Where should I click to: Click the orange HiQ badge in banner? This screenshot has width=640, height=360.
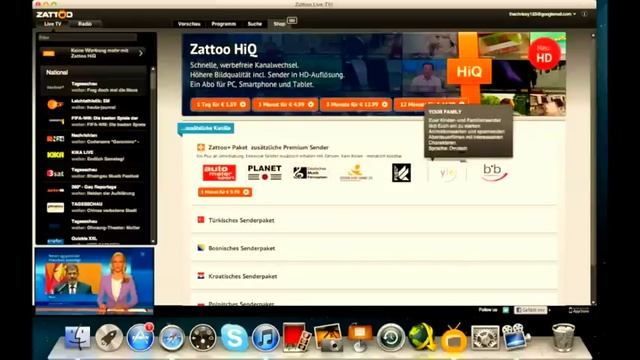pos(469,72)
